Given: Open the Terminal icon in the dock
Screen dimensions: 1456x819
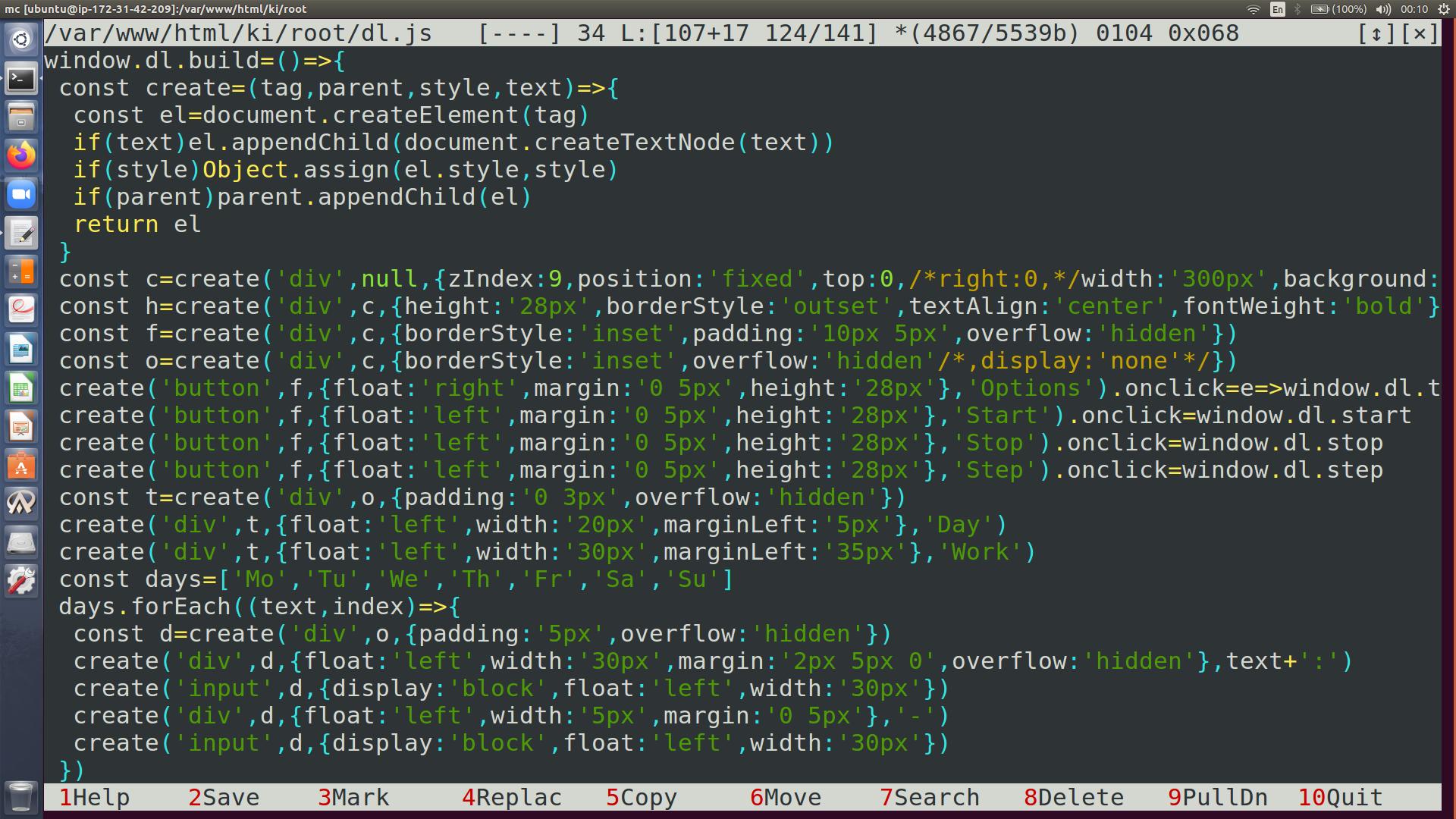Looking at the screenshot, I should (x=21, y=79).
